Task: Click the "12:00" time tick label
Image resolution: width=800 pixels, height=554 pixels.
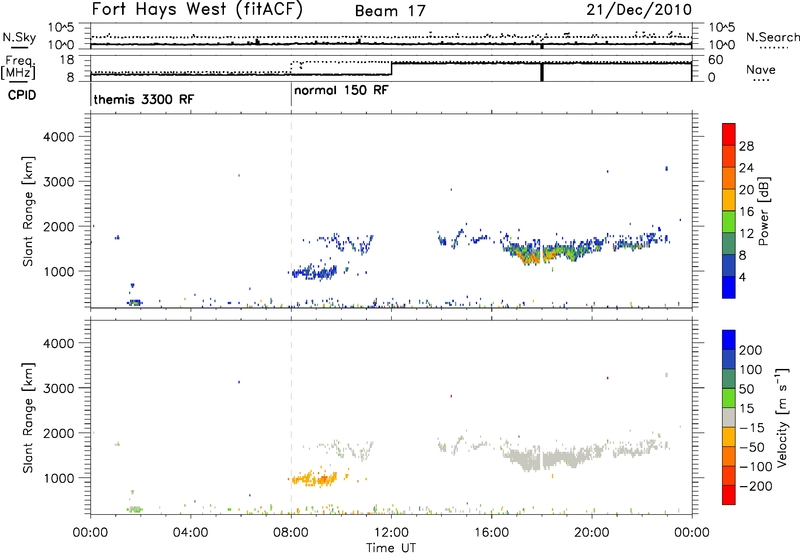Action: coord(391,533)
